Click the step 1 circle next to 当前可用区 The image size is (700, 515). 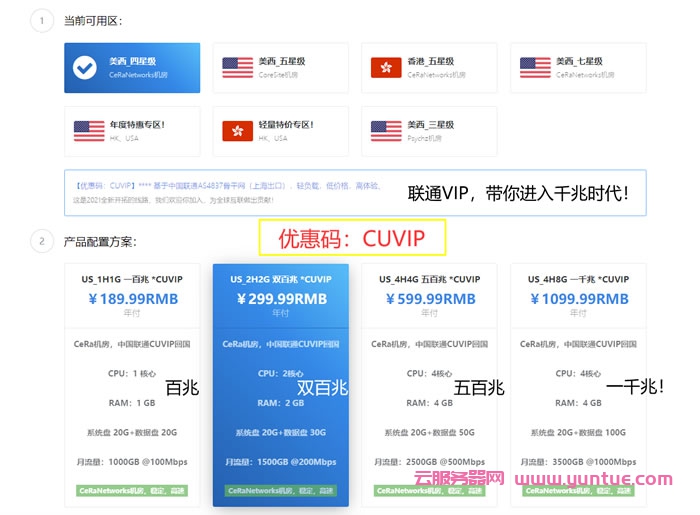tap(41, 20)
